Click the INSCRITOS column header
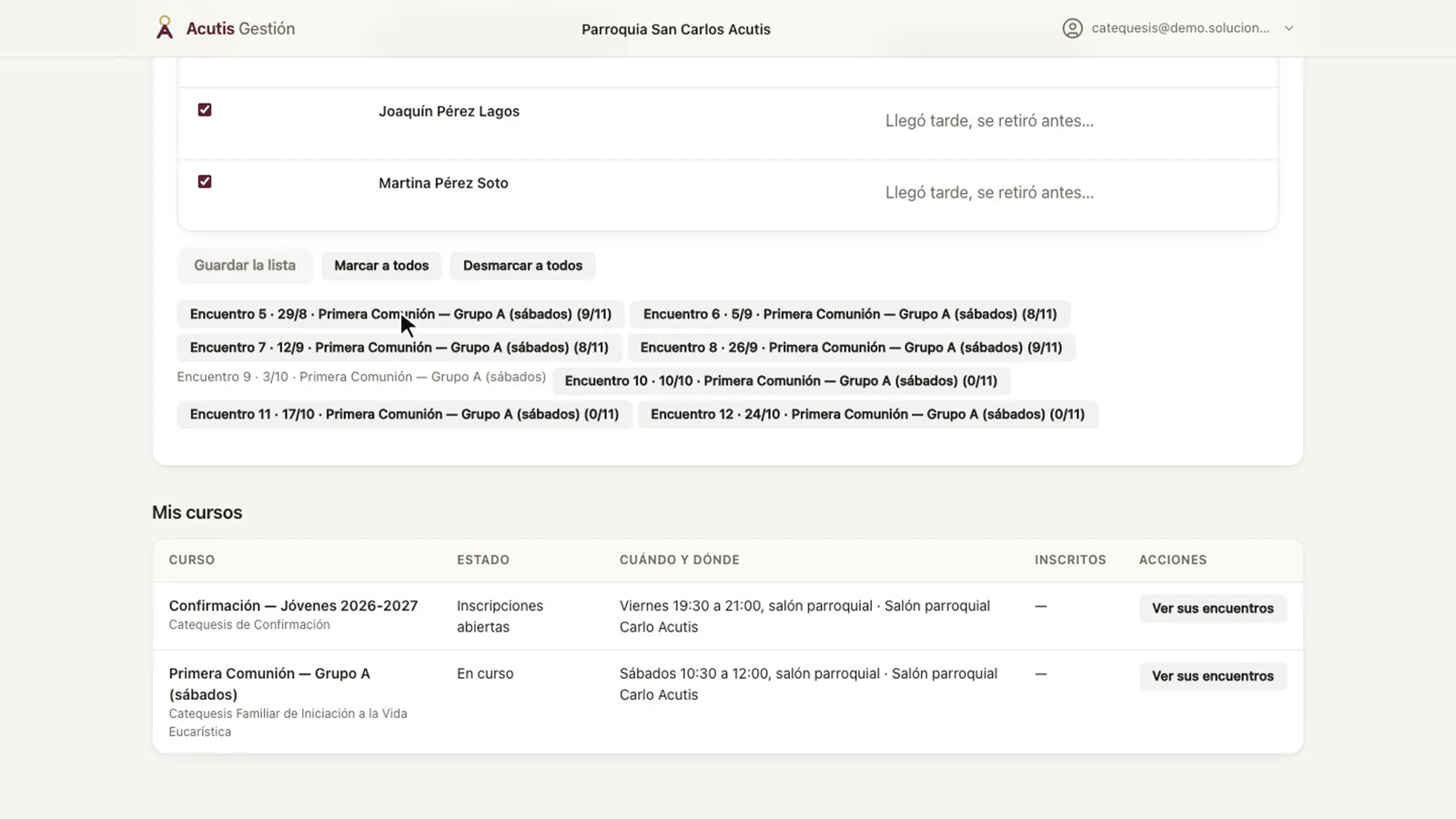This screenshot has height=819, width=1456. pyautogui.click(x=1070, y=560)
